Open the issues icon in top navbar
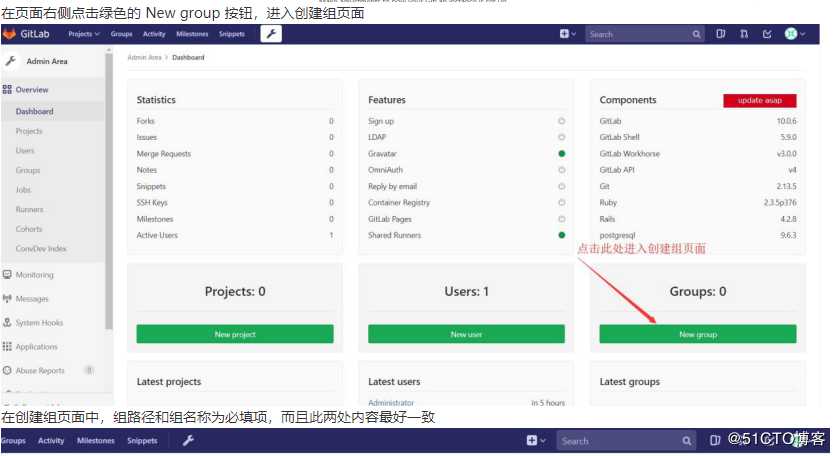The image size is (836, 456). pos(720,34)
